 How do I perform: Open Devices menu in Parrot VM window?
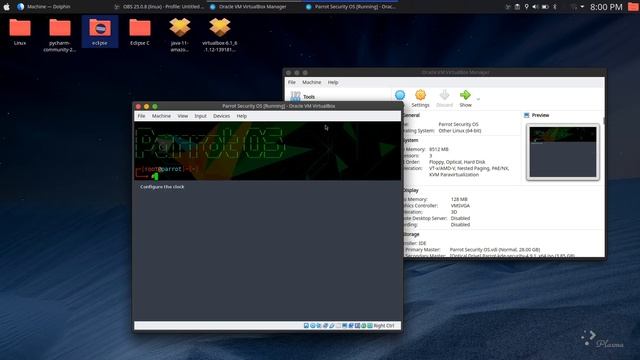tap(221, 116)
